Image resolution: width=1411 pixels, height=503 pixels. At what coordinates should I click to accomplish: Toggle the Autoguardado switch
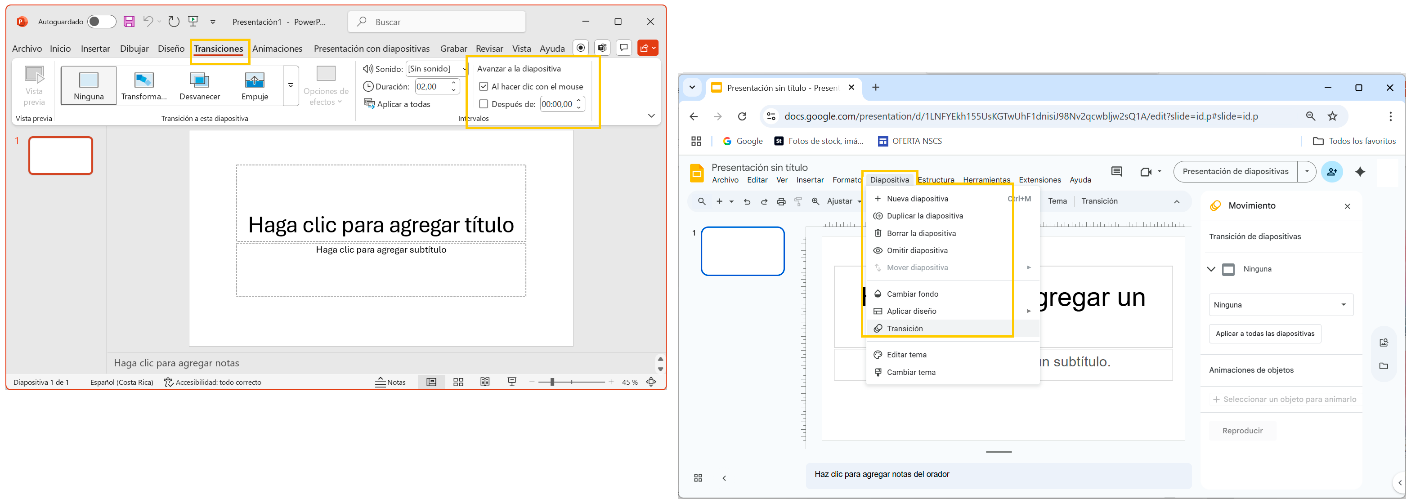(101, 21)
